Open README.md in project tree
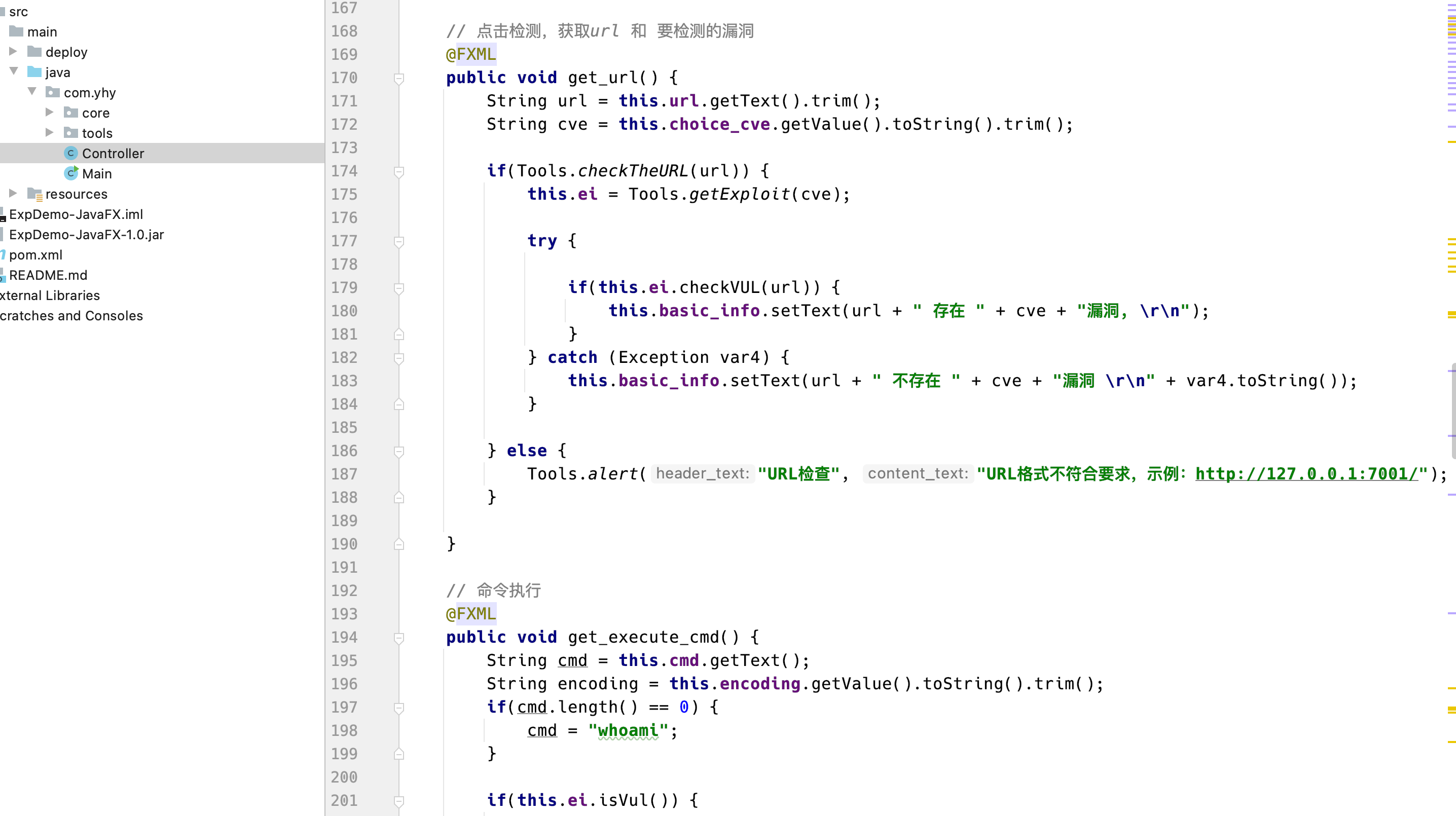The width and height of the screenshot is (1456, 816). point(48,275)
